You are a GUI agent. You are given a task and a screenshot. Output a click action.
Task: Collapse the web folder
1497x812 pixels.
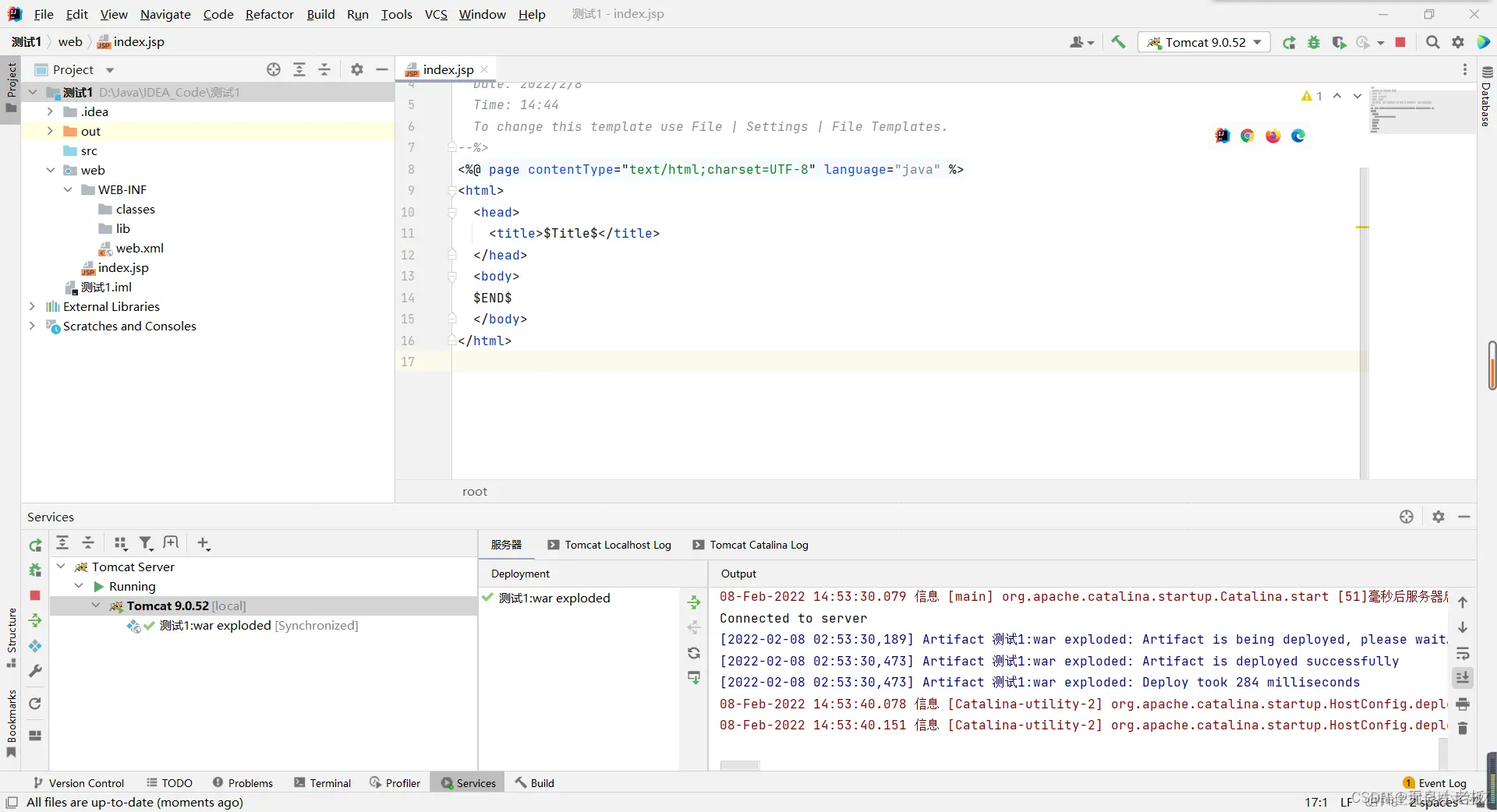(50, 170)
